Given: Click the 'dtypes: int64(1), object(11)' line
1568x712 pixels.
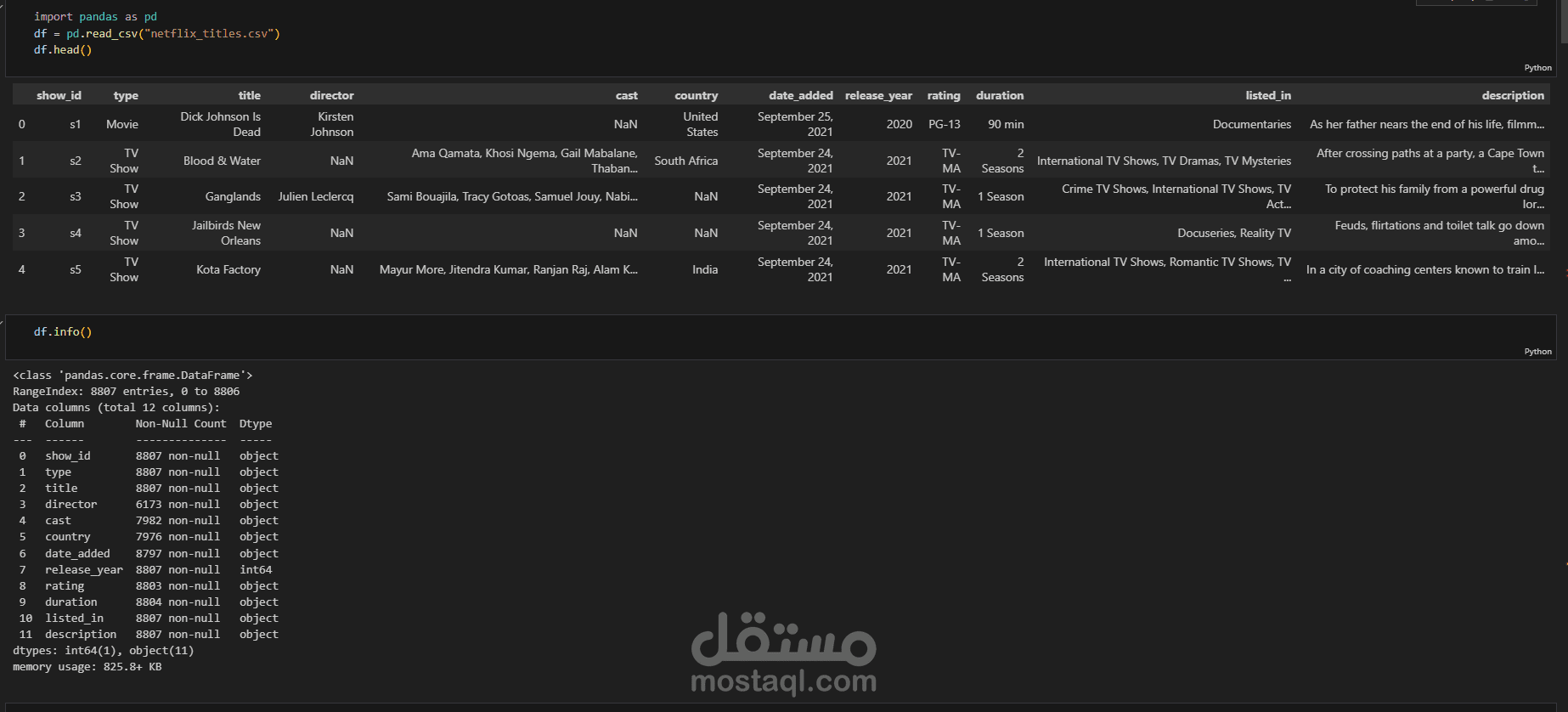Looking at the screenshot, I should tap(103, 651).
